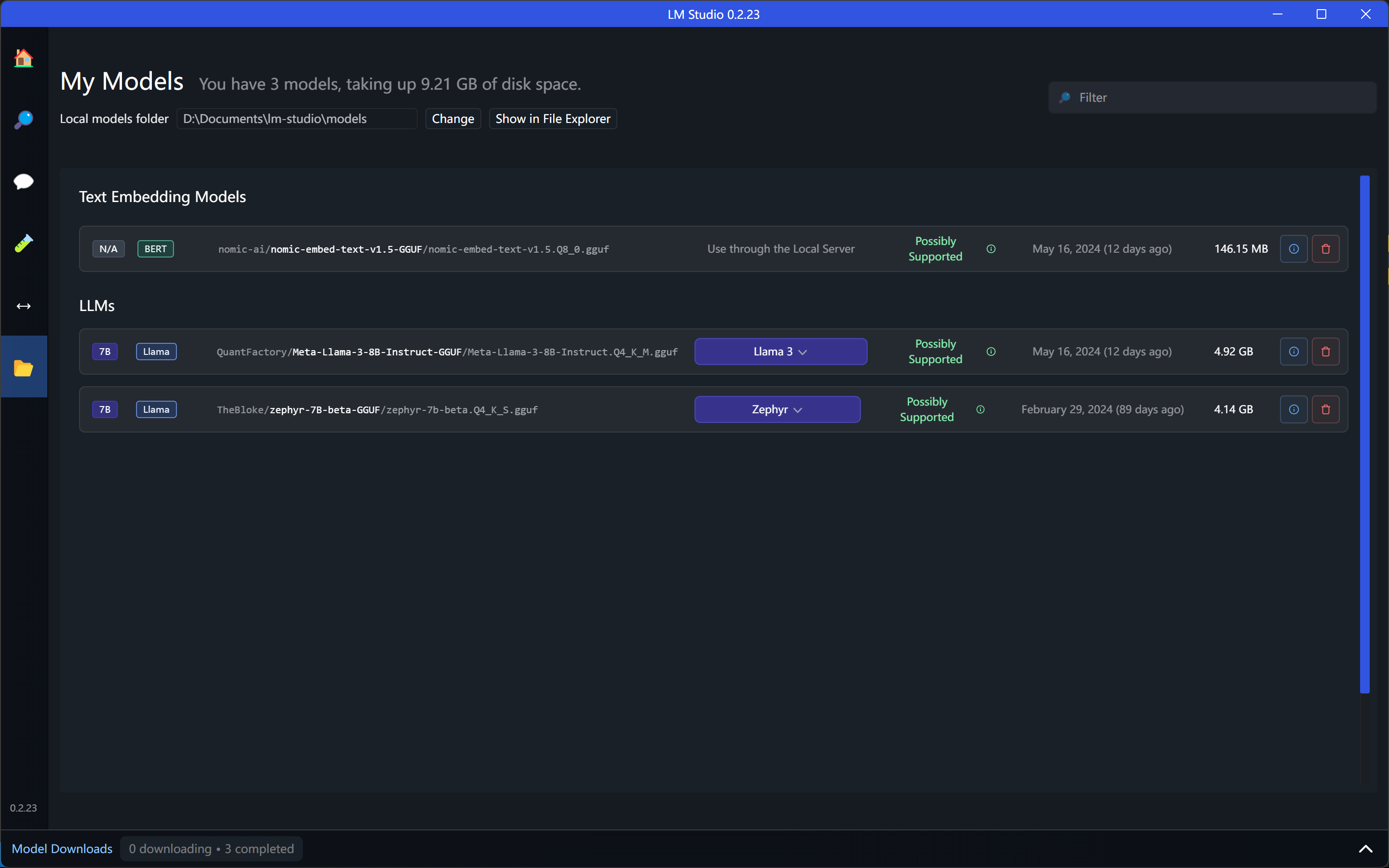Maximize the LM Studio window
1389x868 pixels.
coord(1321,14)
